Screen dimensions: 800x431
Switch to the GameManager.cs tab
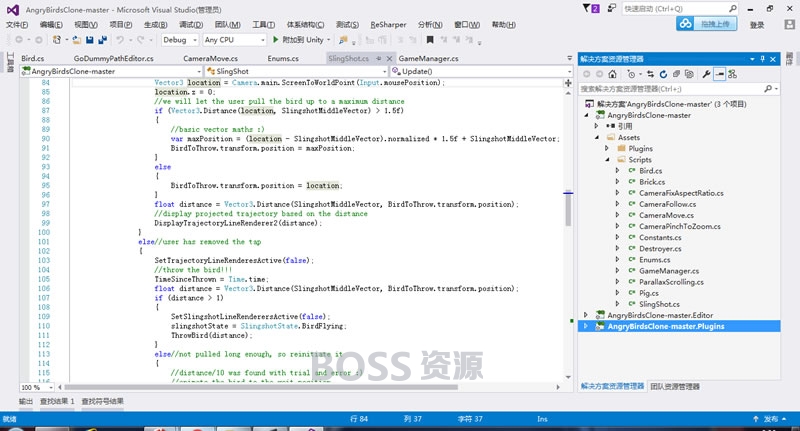coord(429,59)
